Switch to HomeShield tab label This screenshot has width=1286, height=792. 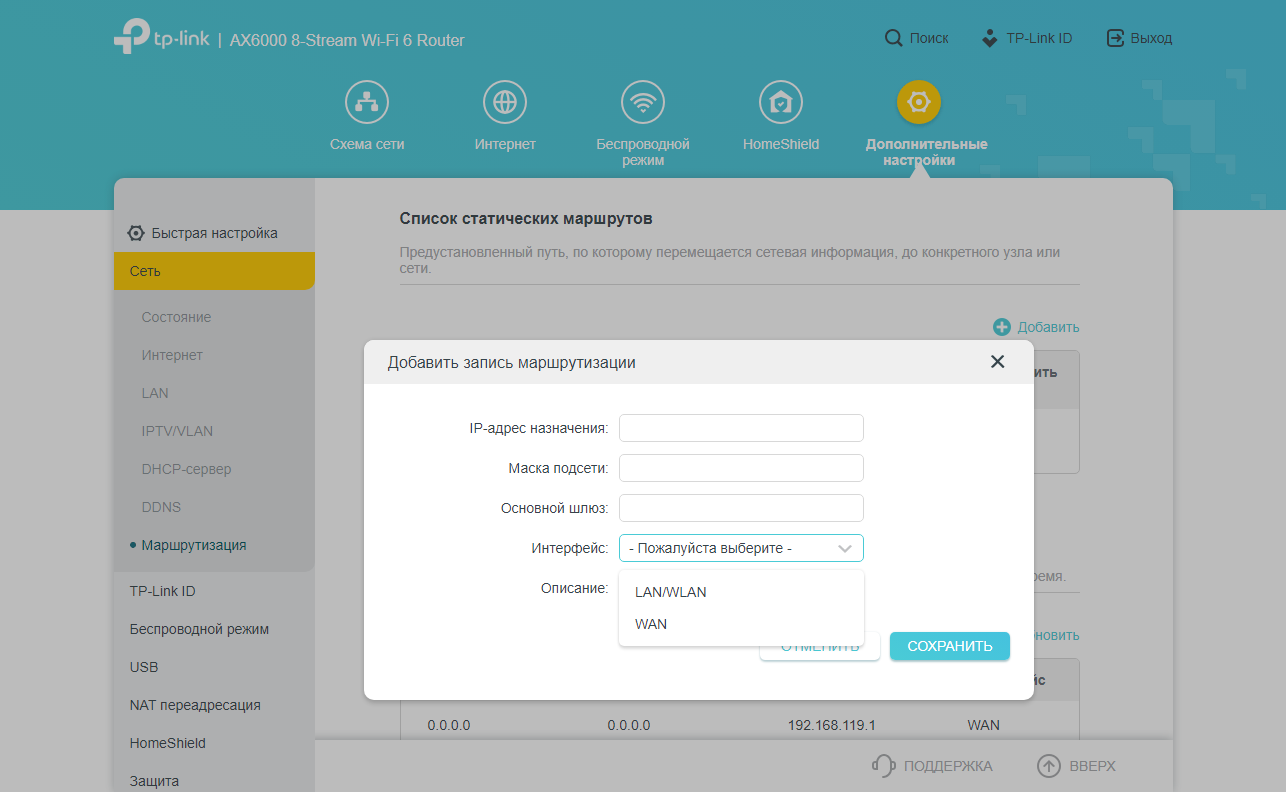[781, 144]
